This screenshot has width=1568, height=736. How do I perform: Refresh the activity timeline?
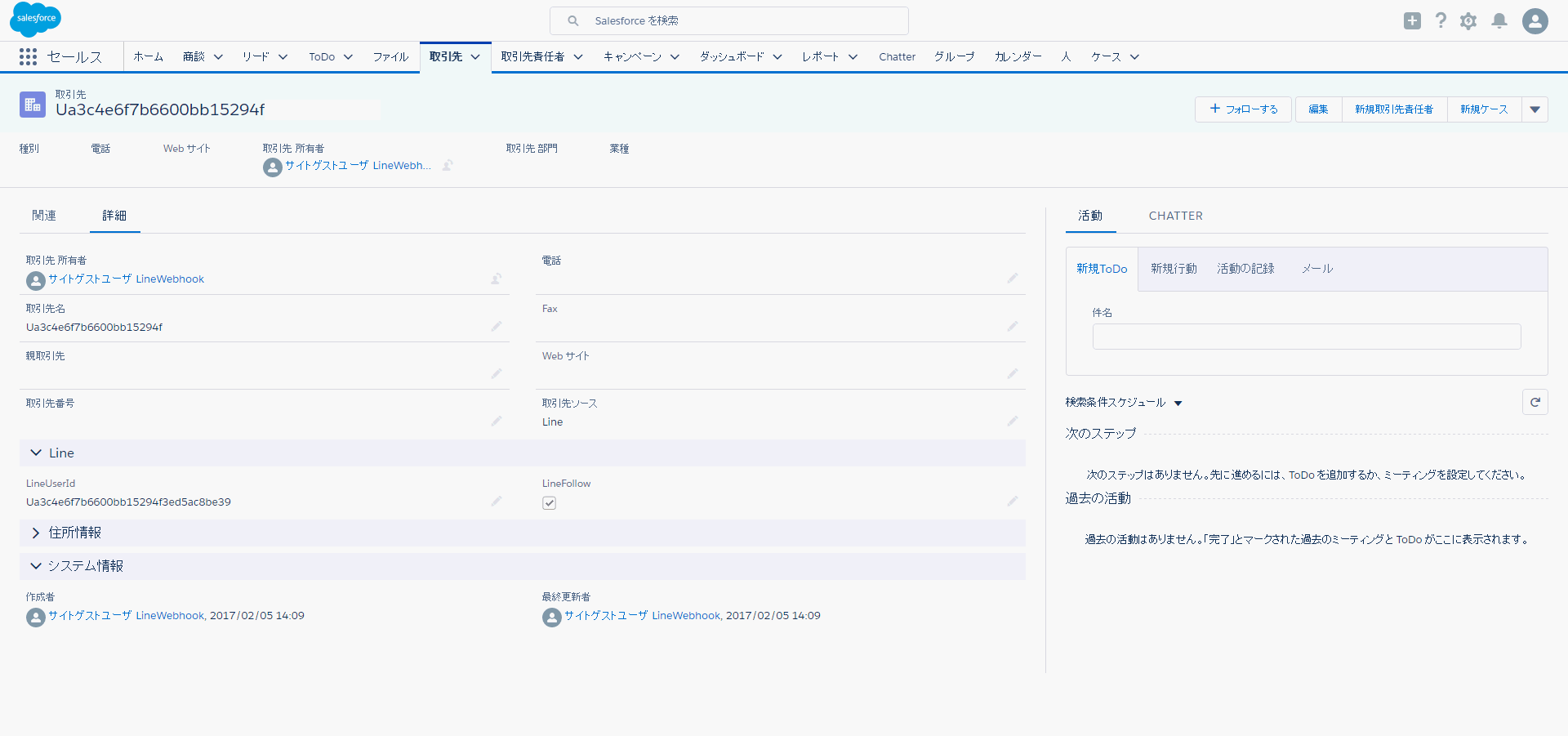[x=1535, y=402]
